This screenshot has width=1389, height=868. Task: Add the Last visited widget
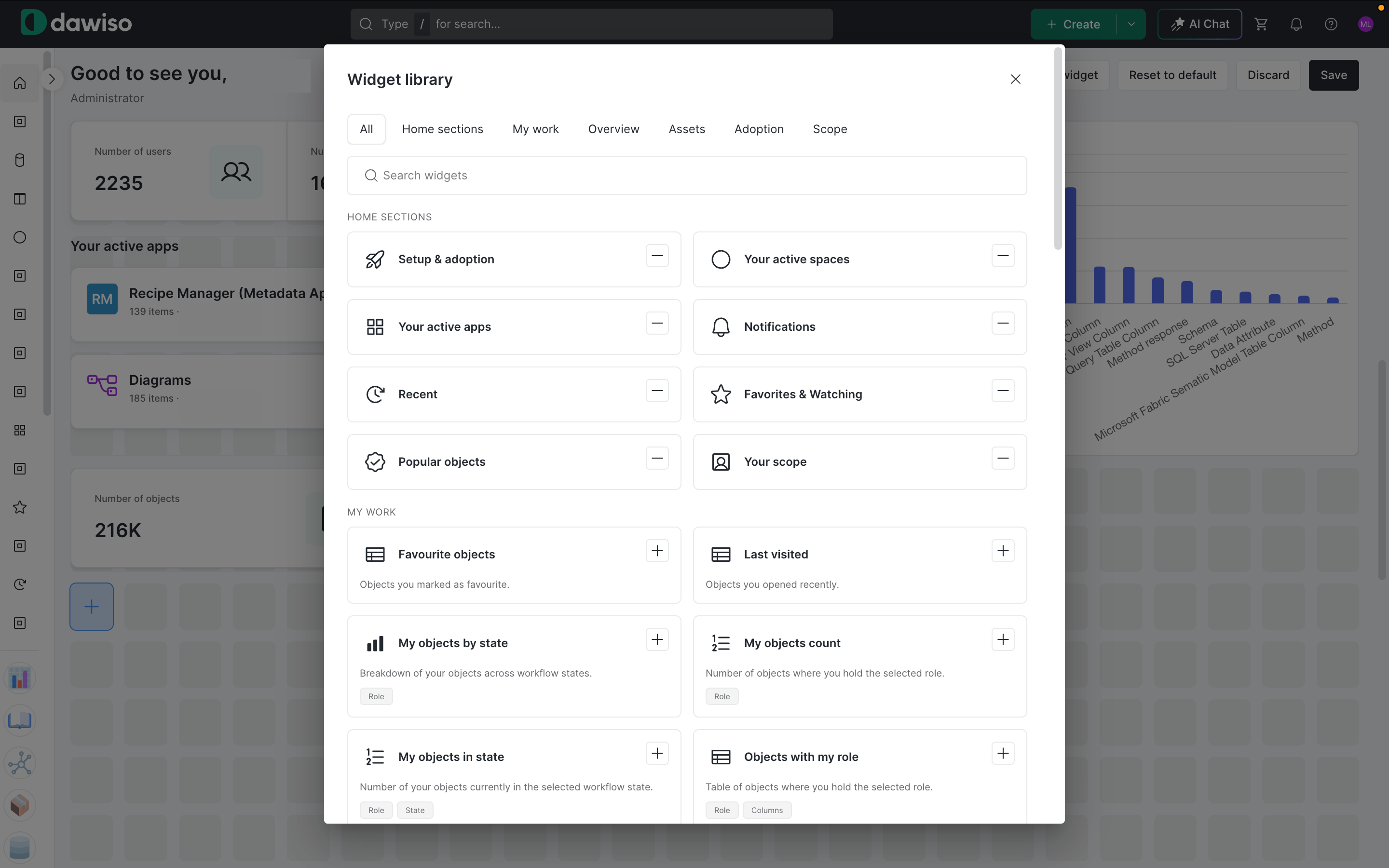click(x=1003, y=551)
